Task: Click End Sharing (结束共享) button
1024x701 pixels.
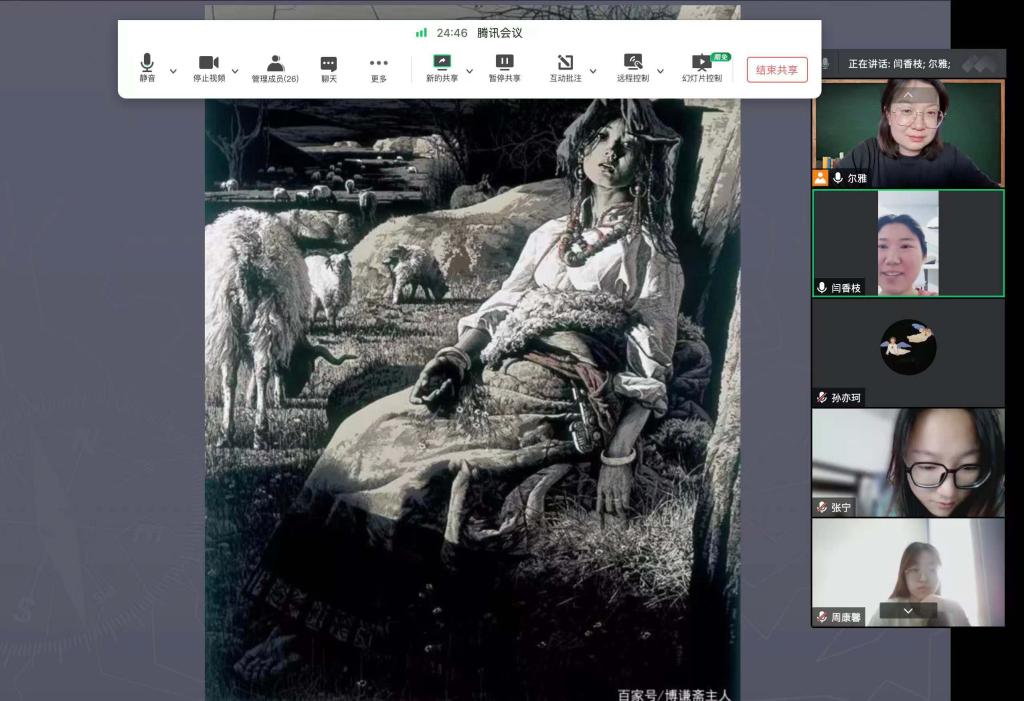Action: click(777, 70)
